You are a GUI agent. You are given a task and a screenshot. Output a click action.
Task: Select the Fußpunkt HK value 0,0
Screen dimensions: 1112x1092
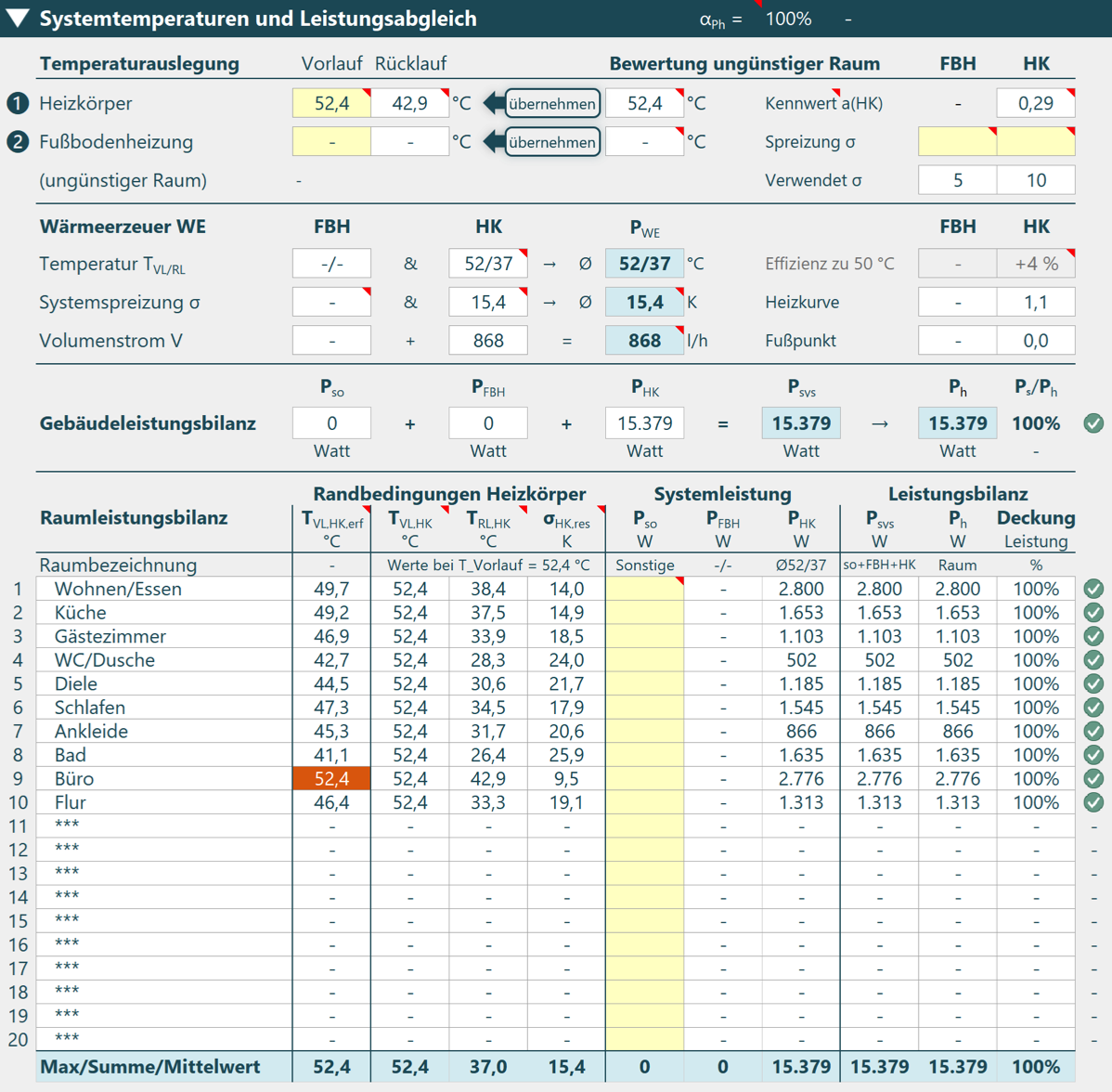click(x=1036, y=341)
